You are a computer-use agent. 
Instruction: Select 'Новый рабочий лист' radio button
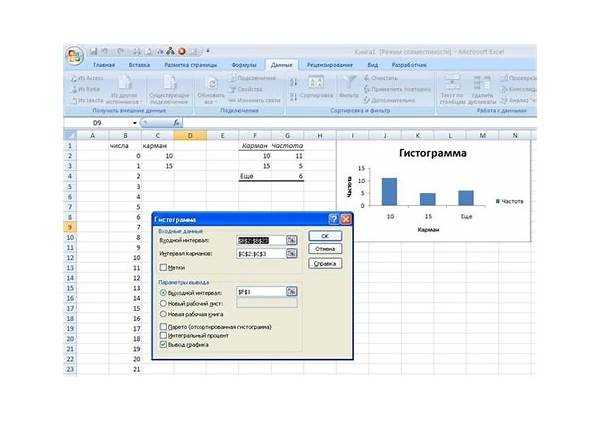point(163,304)
